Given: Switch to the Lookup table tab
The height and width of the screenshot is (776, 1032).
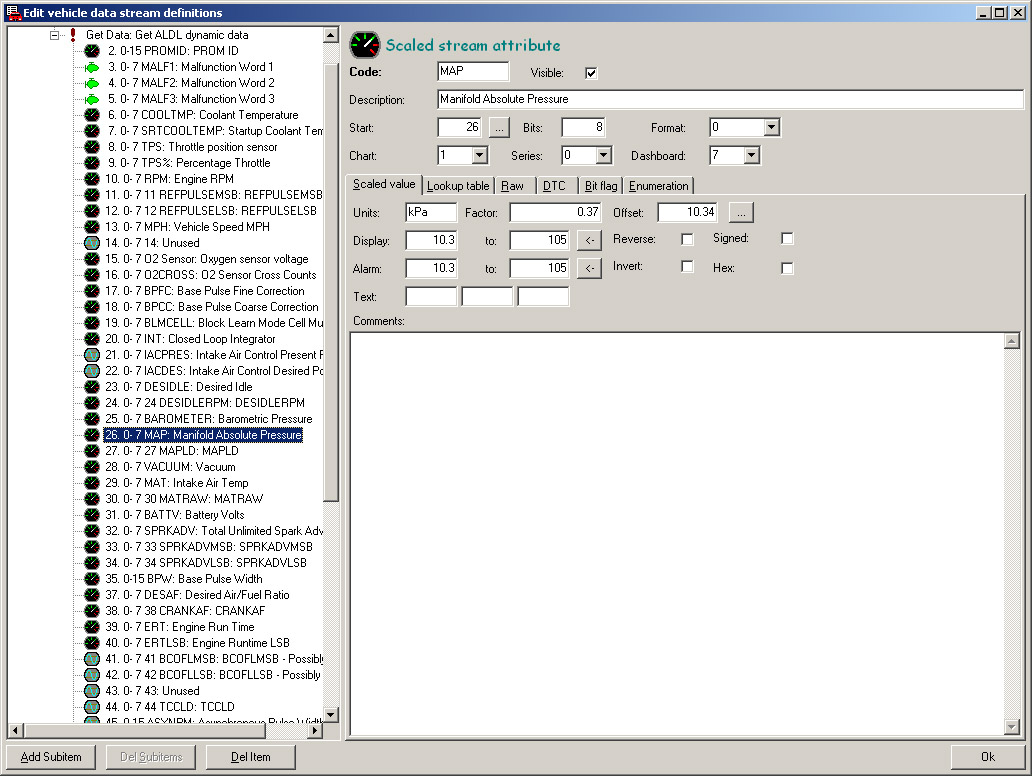Looking at the screenshot, I should pyautogui.click(x=458, y=186).
